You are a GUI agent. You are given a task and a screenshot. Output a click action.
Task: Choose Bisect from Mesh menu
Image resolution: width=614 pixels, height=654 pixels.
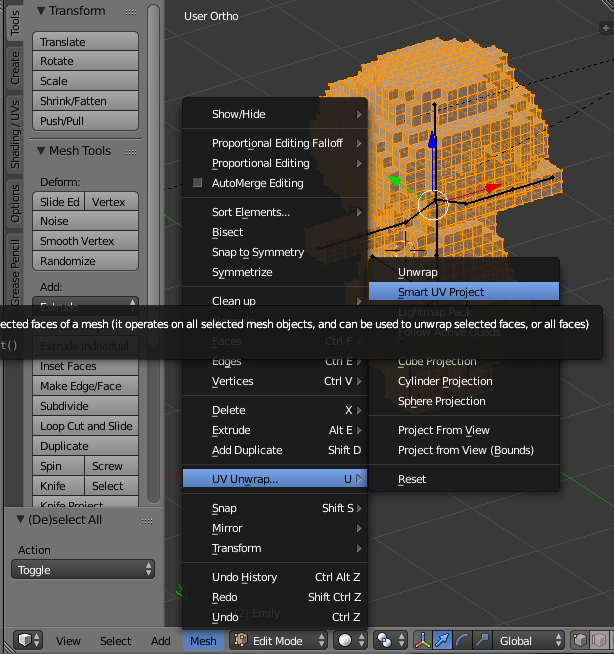[275, 232]
